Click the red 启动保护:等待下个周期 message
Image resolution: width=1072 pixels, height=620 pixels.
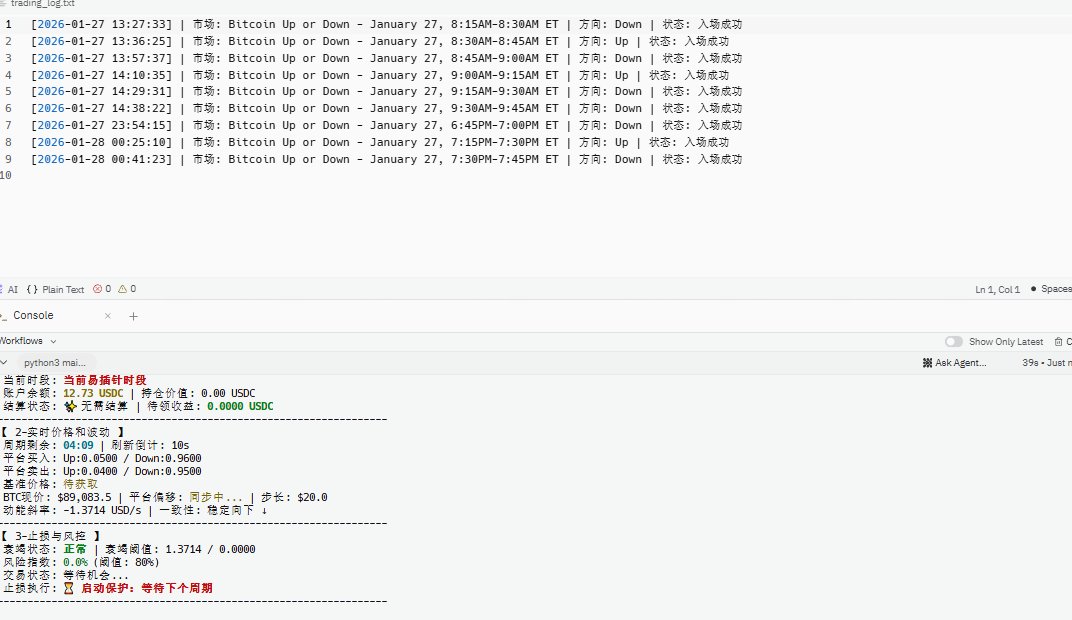coord(146,589)
